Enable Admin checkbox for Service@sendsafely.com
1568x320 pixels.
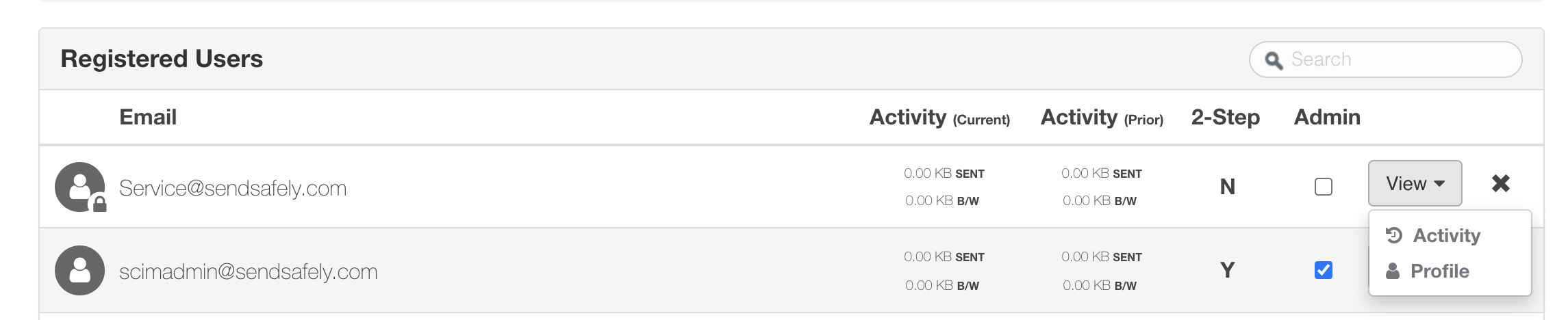pyautogui.click(x=1324, y=187)
